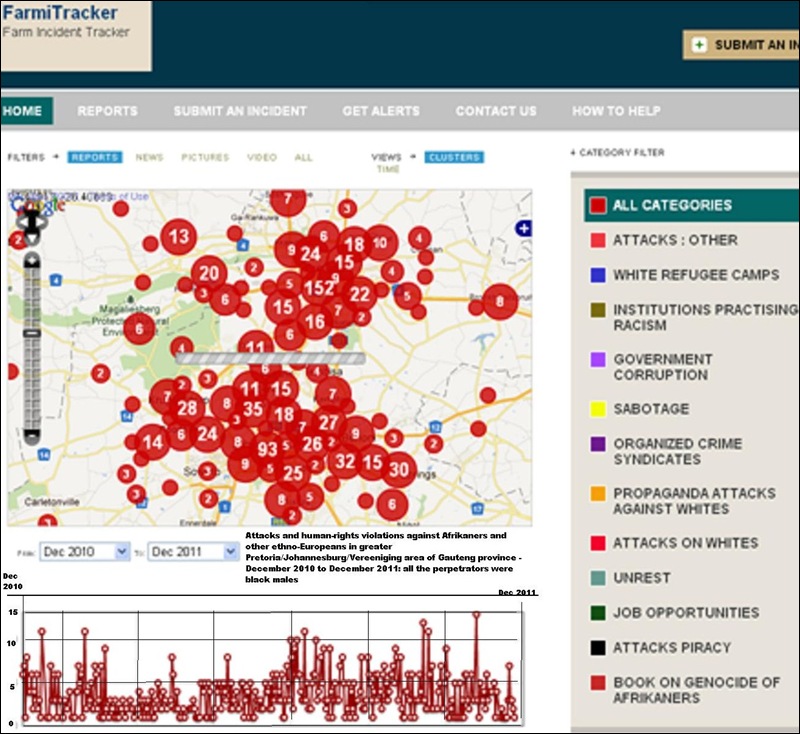
Task: Click the 93 incident cluster on map
Action: pyautogui.click(x=267, y=450)
